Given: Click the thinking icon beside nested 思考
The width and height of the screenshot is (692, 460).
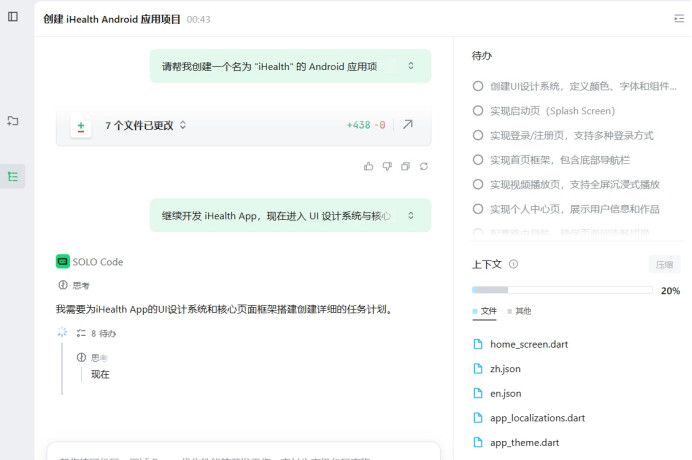Looking at the screenshot, I should [81, 358].
